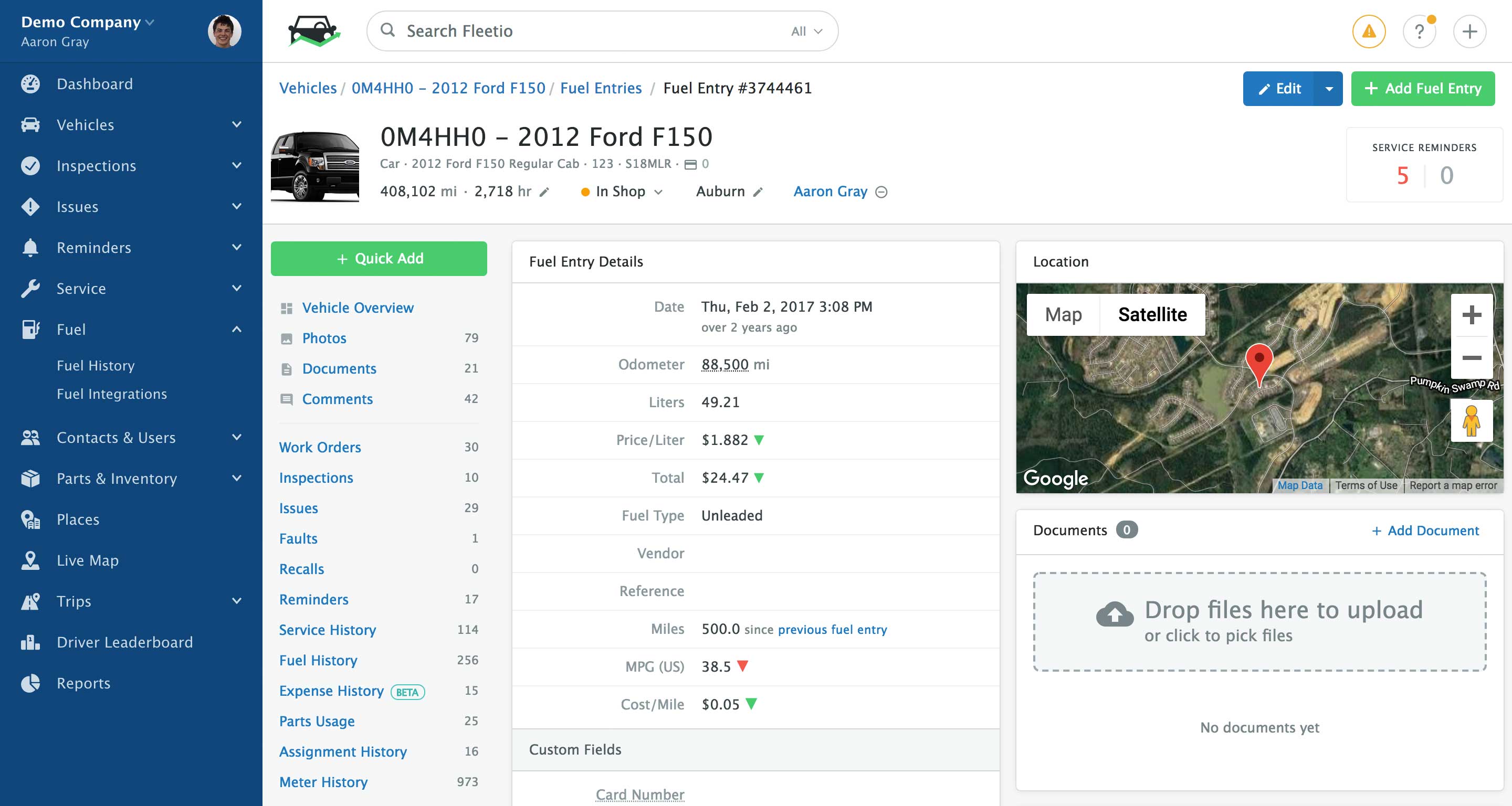
Task: Open vehicle Photos section
Action: (324, 338)
